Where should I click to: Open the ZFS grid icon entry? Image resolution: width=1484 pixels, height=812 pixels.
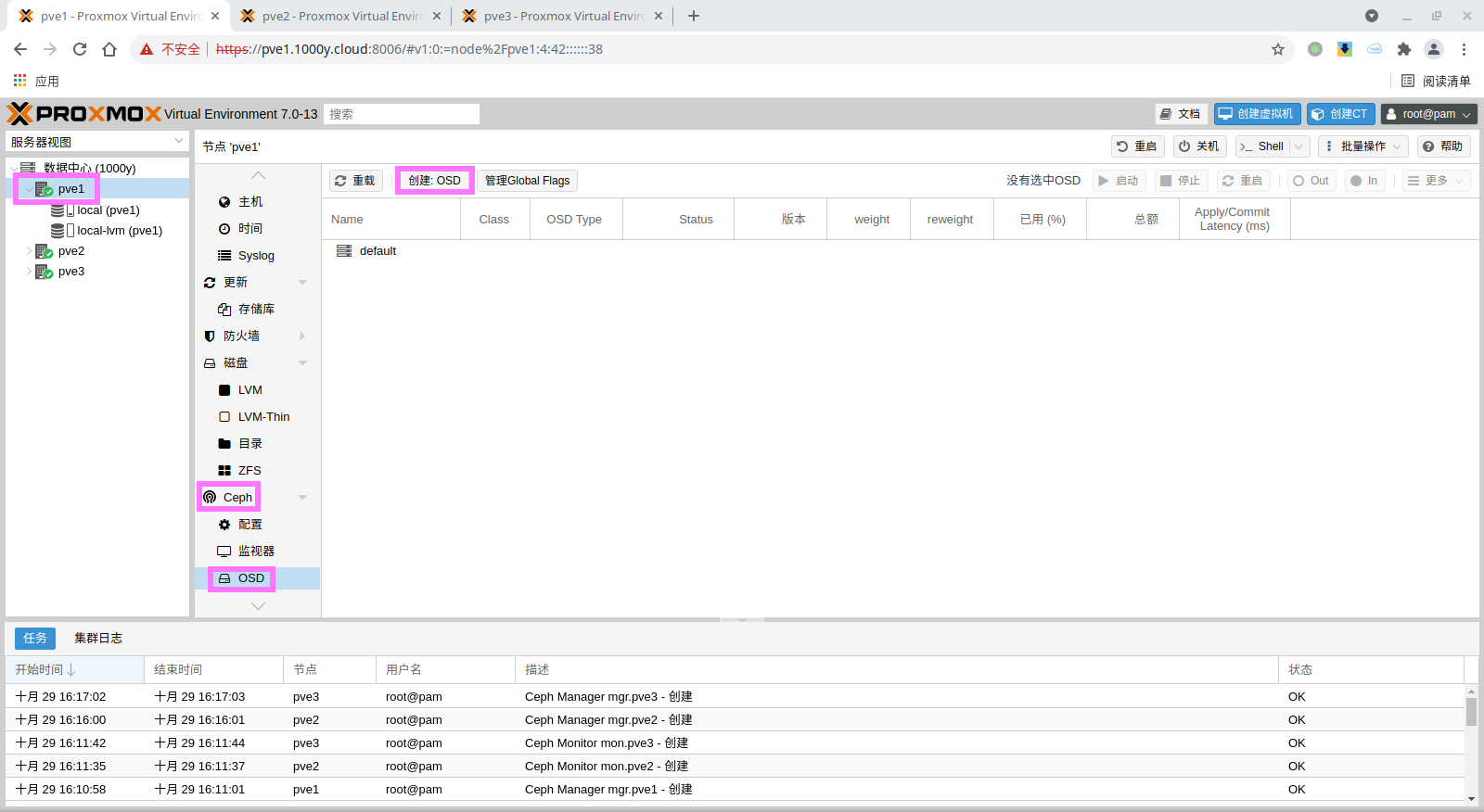pos(224,471)
